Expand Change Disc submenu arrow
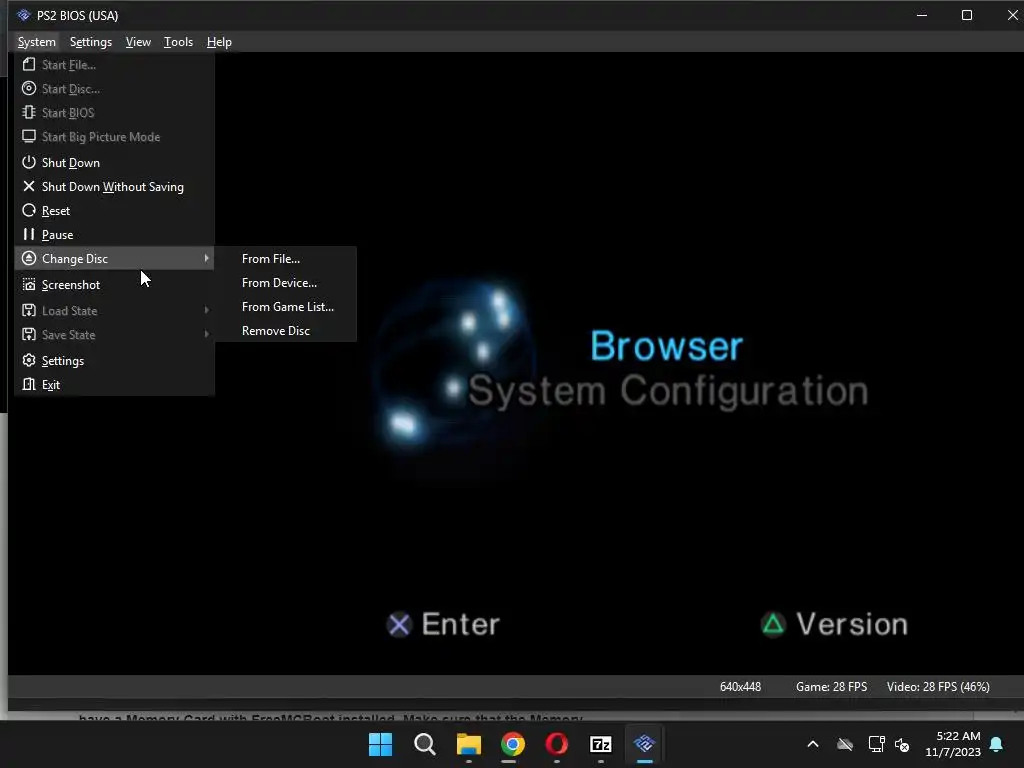Screen dimensions: 1024x768 206,258
